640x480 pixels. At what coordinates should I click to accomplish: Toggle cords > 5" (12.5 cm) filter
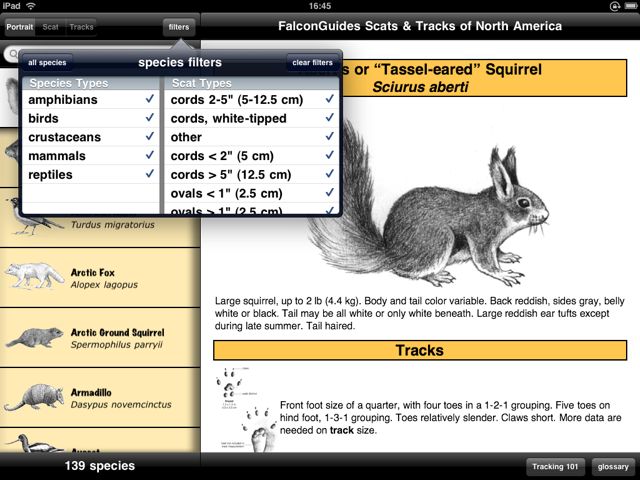(252, 175)
